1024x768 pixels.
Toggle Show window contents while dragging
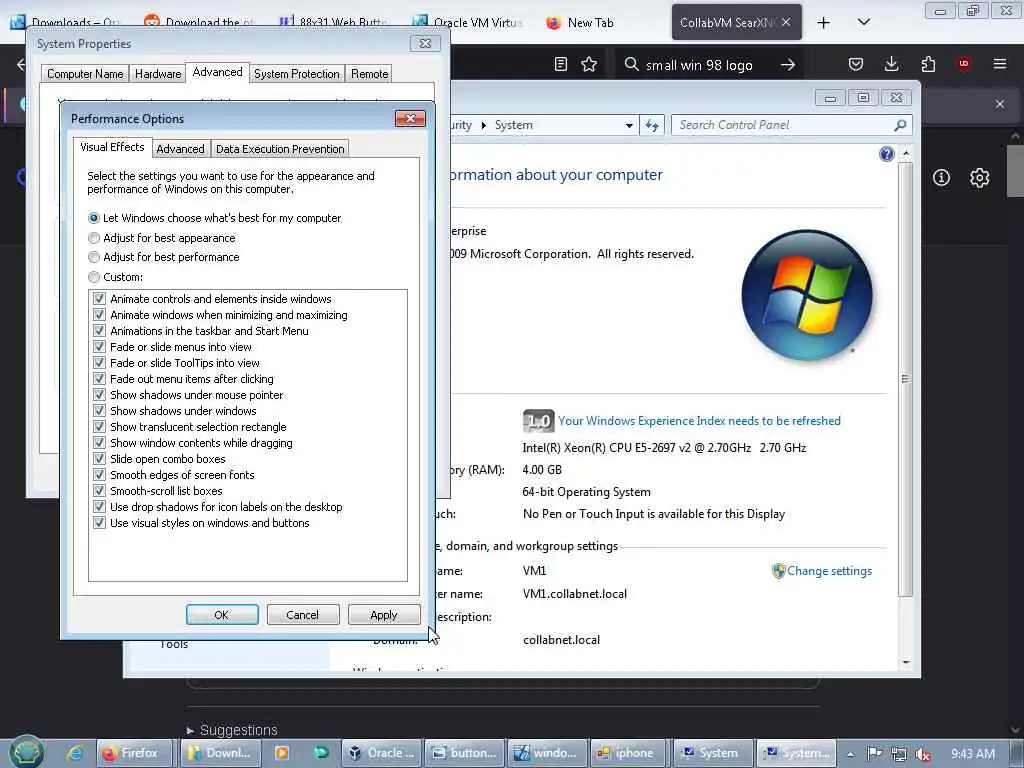pyautogui.click(x=99, y=443)
